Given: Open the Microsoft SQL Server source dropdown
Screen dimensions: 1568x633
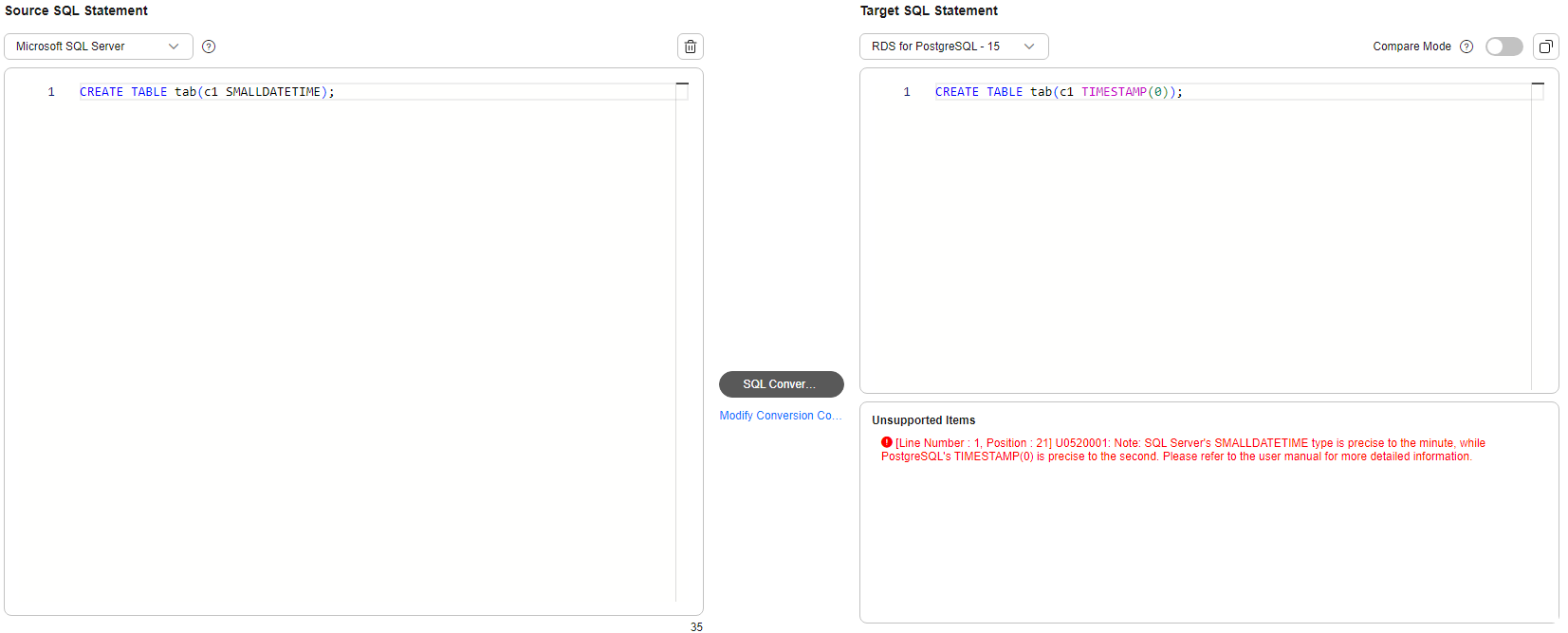Looking at the screenshot, I should click(99, 47).
